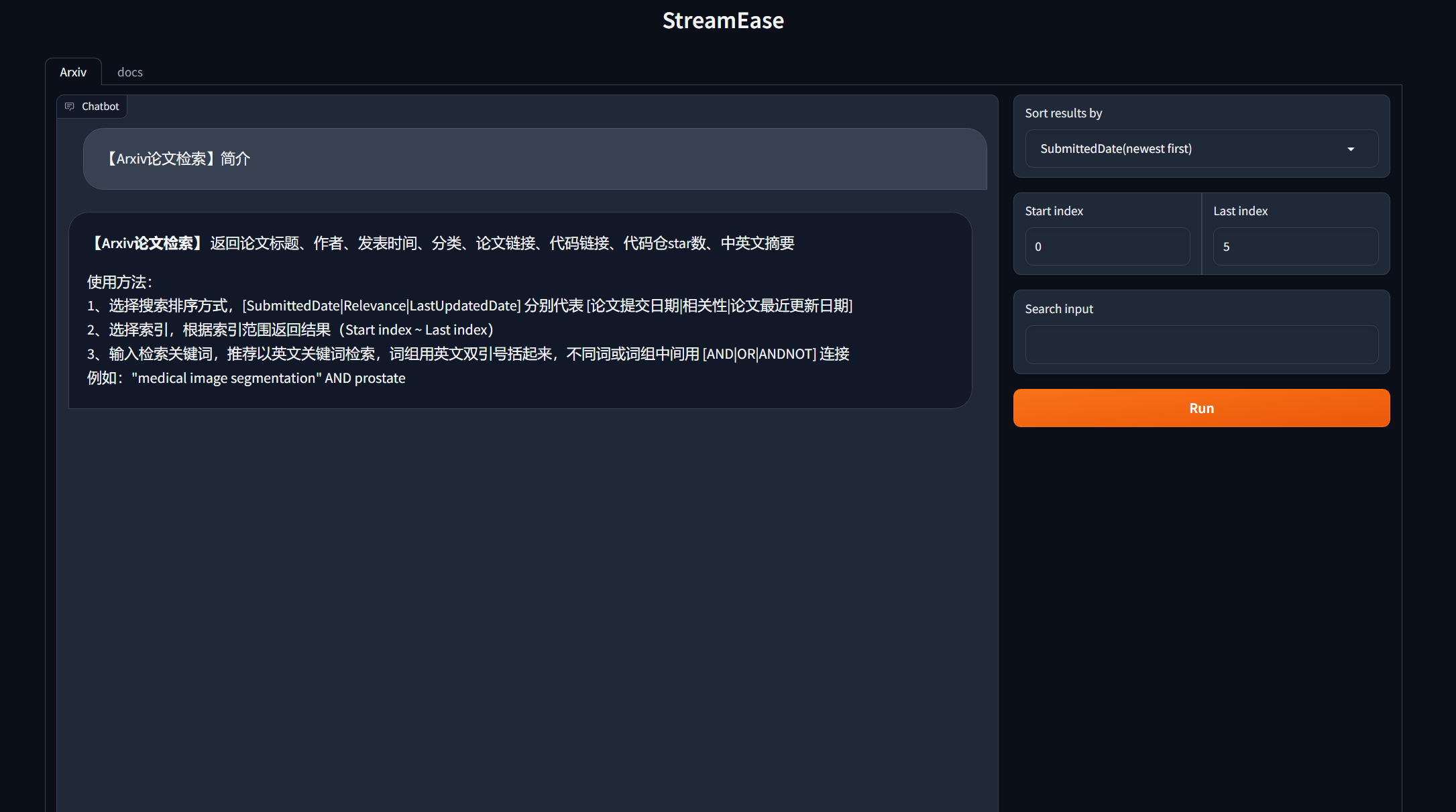Click the example query about prostate segmentation
The height and width of the screenshot is (812, 1456).
(268, 378)
